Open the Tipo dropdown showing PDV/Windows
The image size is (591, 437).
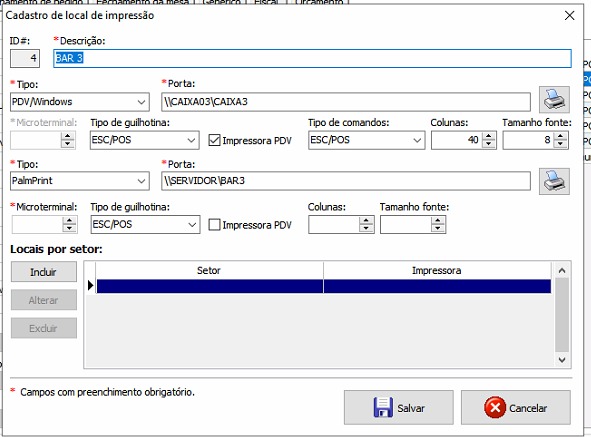tap(141, 102)
